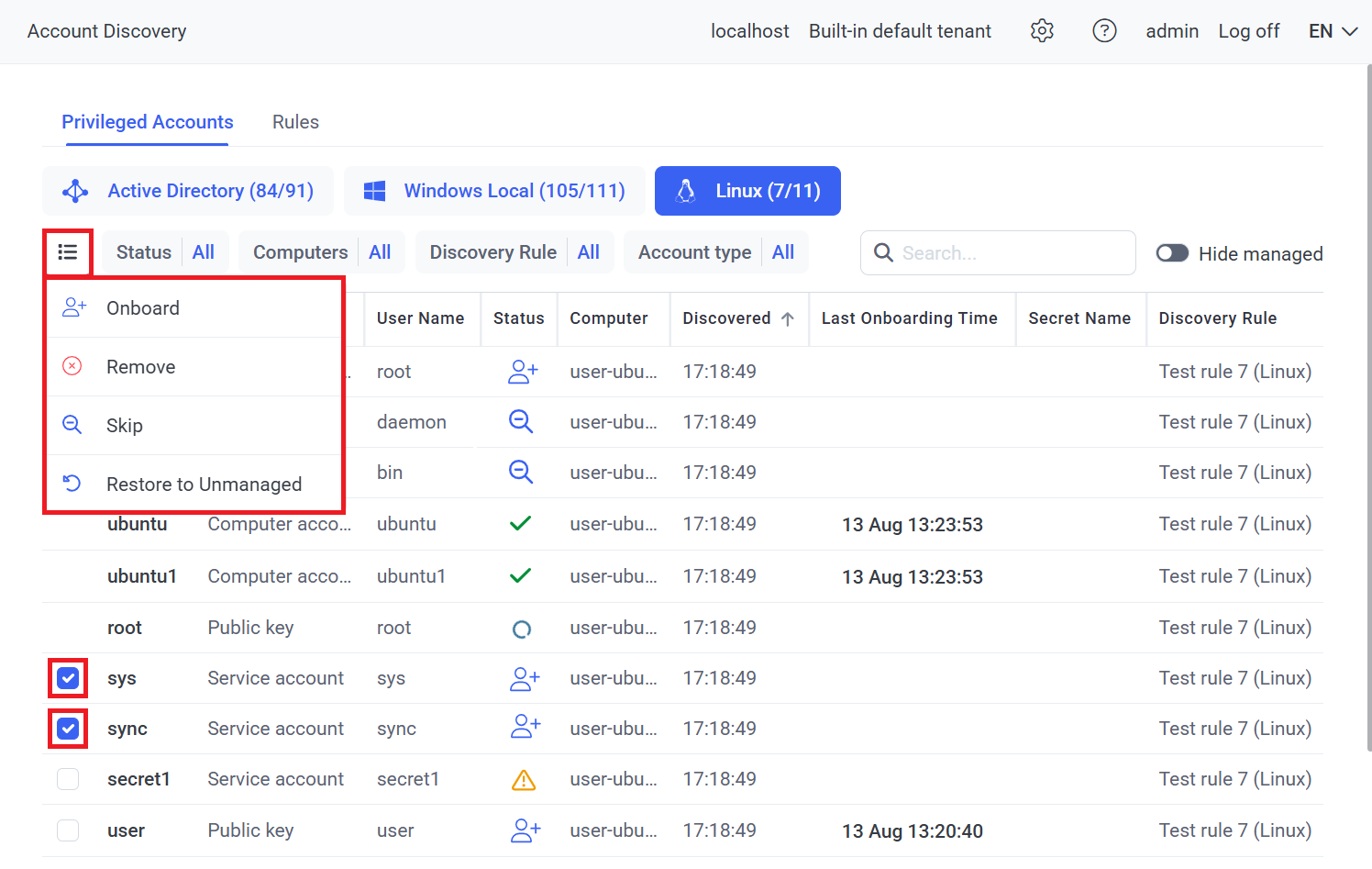Click the in-progress circle icon for root
Screen dimensions: 1372x869
[521, 629]
